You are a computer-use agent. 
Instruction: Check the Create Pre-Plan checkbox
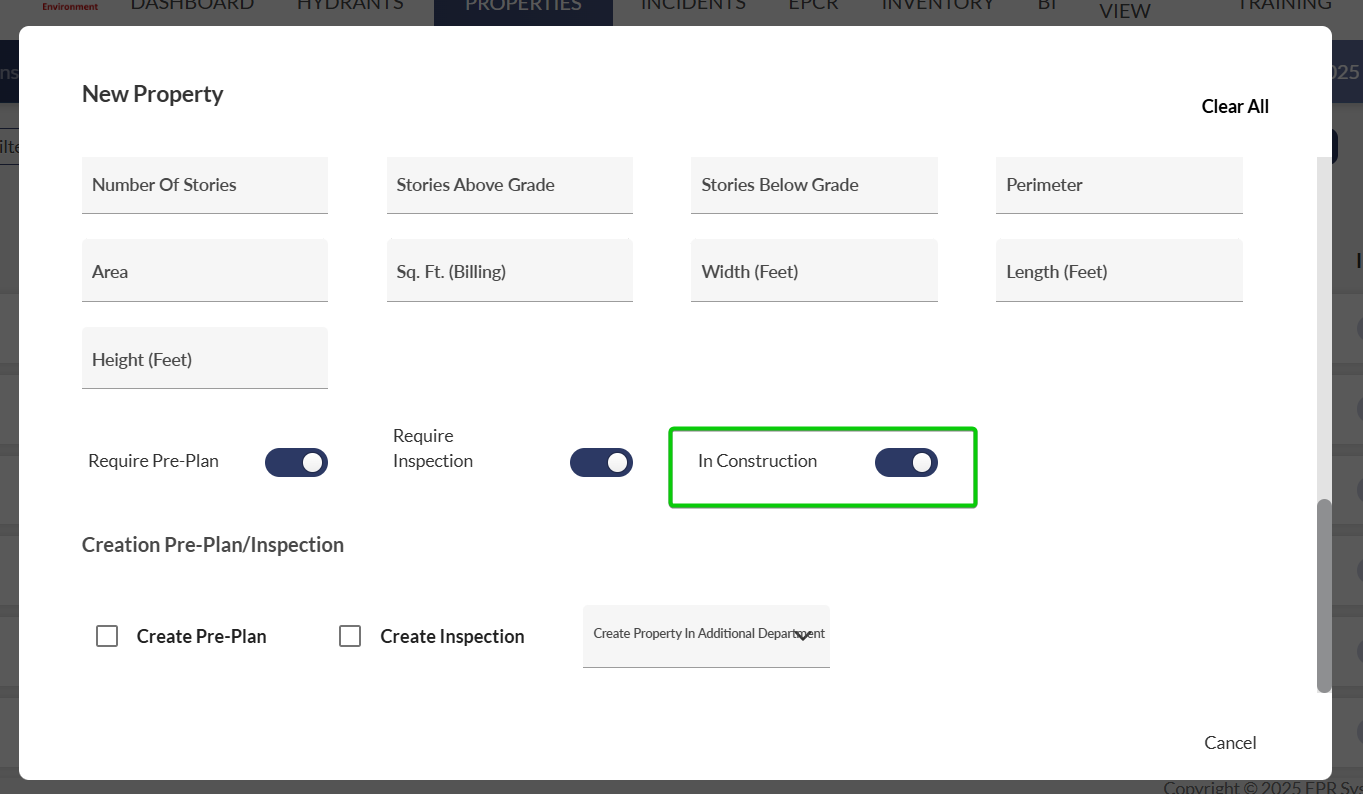(x=107, y=636)
